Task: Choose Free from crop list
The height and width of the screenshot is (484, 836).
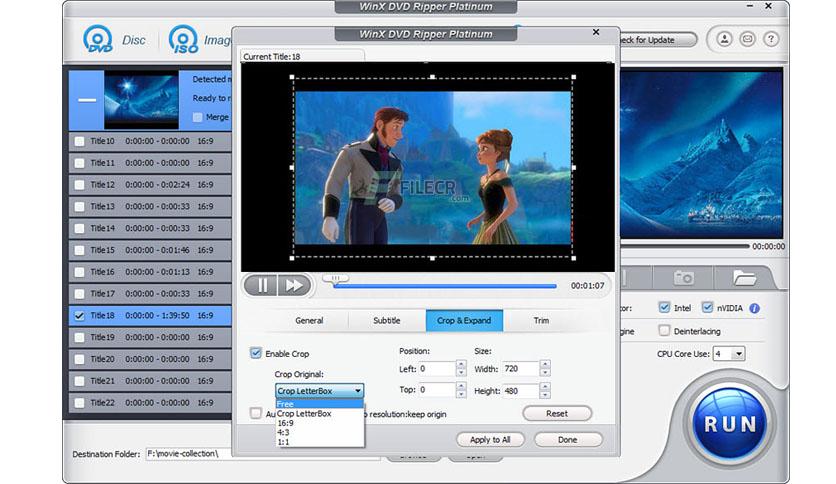Action: point(319,404)
